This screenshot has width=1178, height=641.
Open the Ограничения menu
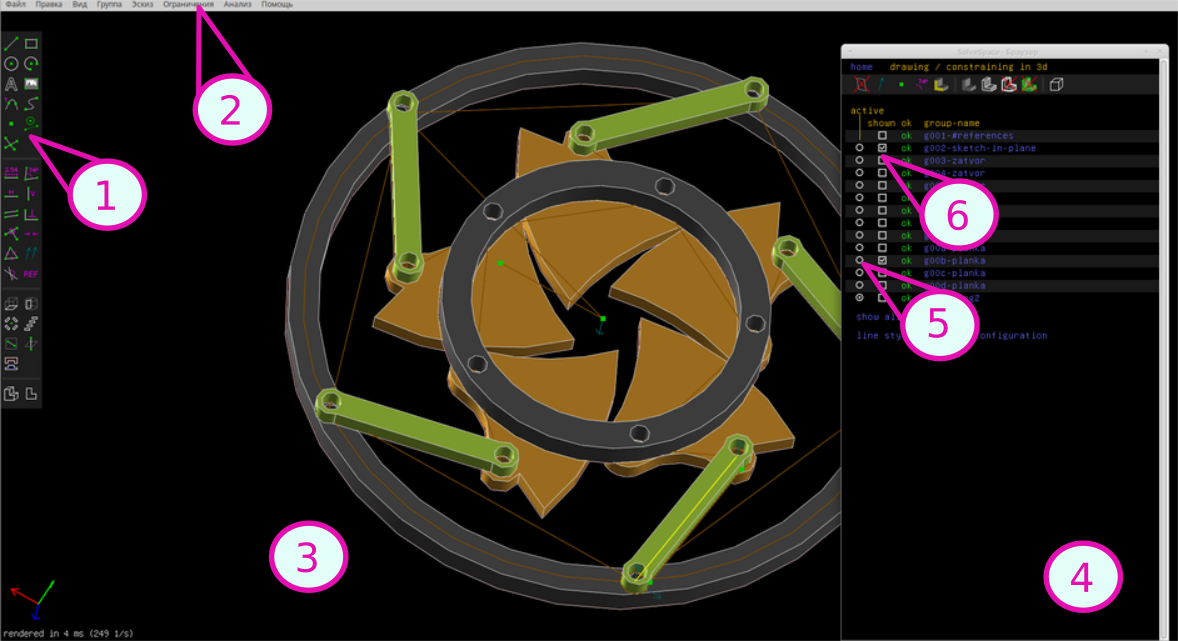point(188,4)
